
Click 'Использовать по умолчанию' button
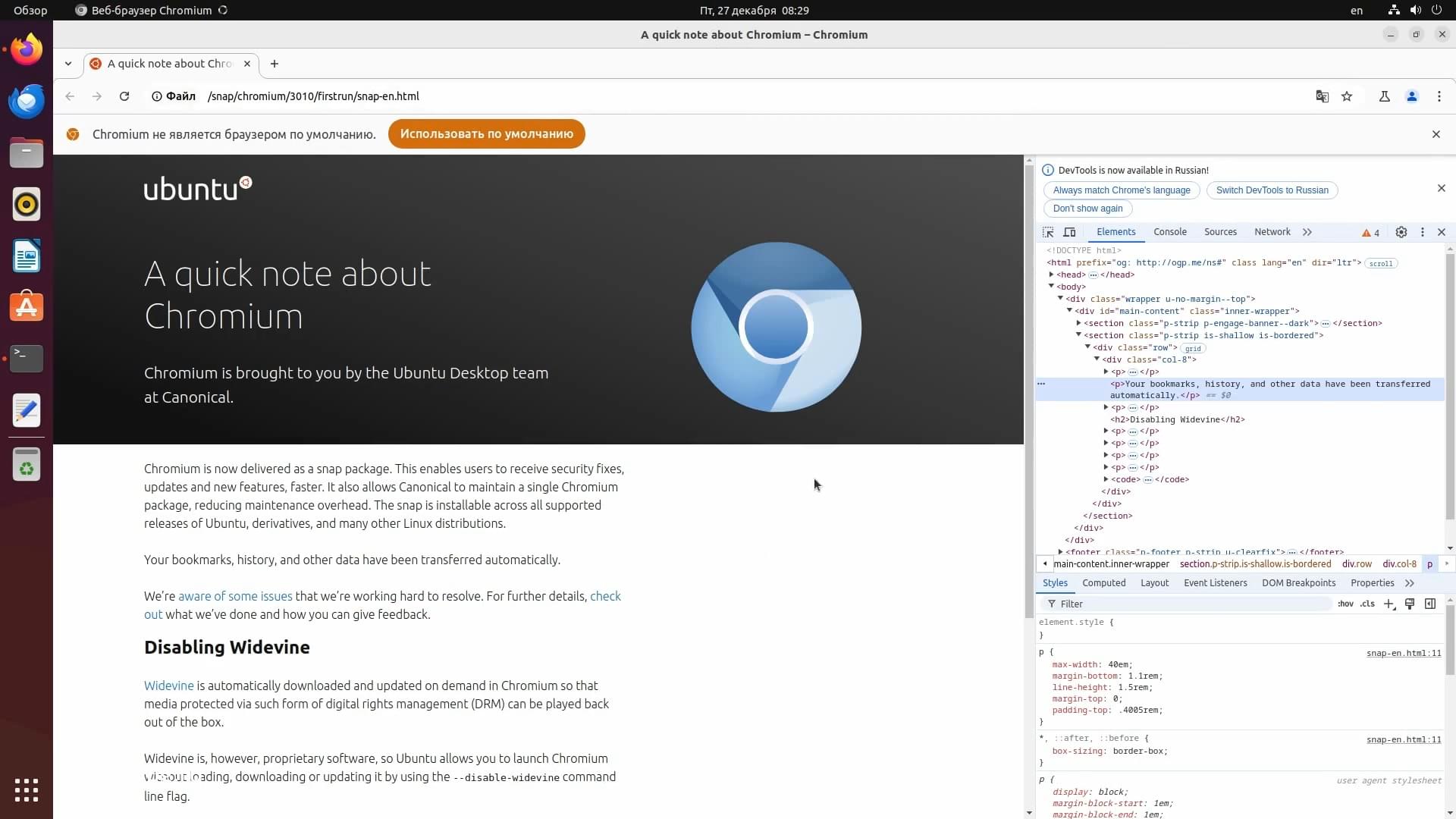click(x=487, y=134)
